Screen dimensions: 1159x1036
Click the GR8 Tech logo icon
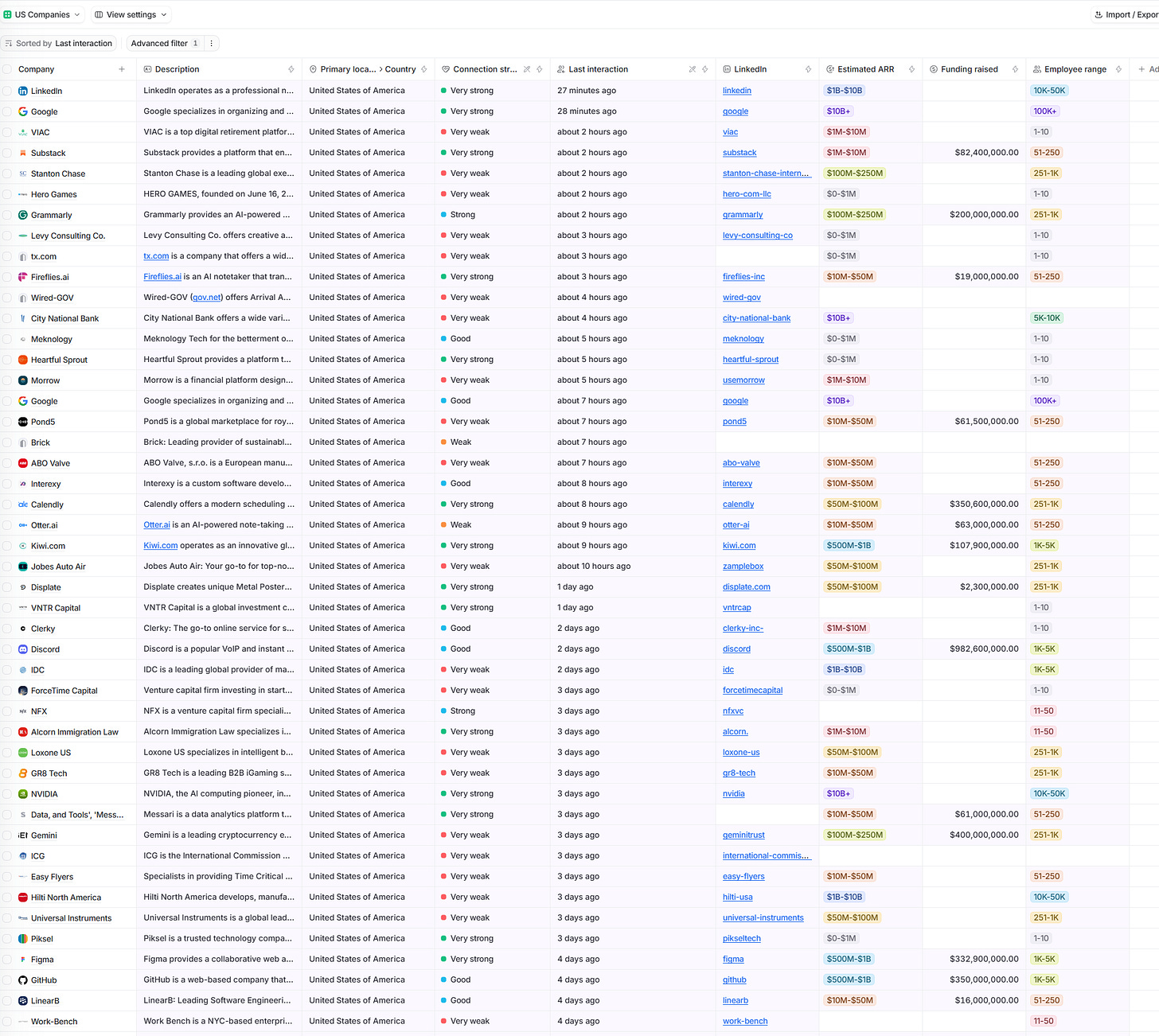click(23, 773)
